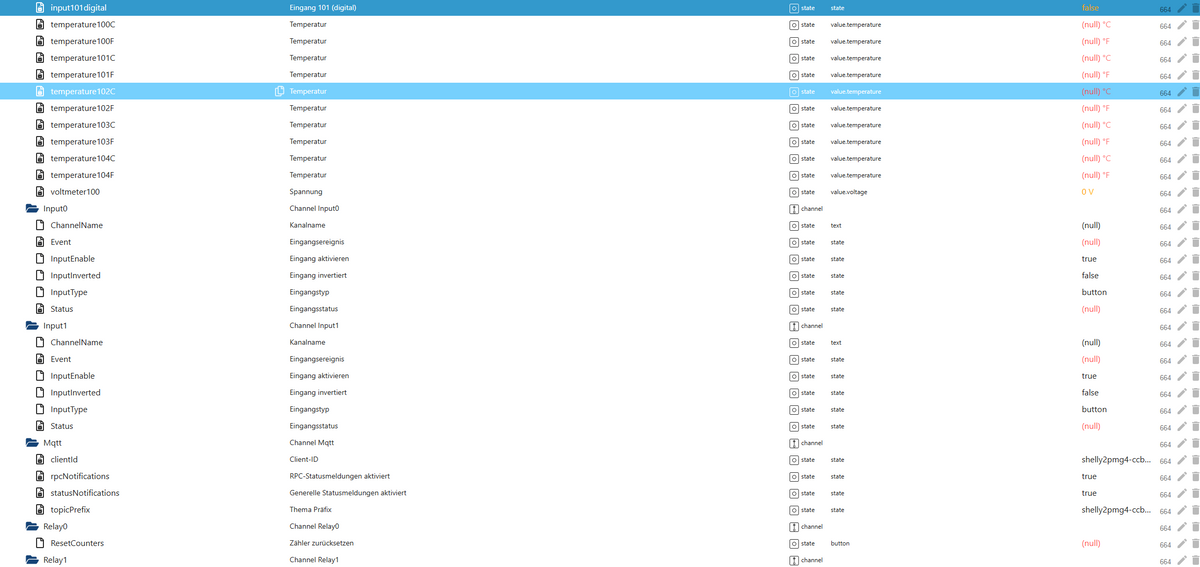The image size is (1200, 567).
Task: Delete the Input0 channel via trash icon
Action: click(1195, 209)
